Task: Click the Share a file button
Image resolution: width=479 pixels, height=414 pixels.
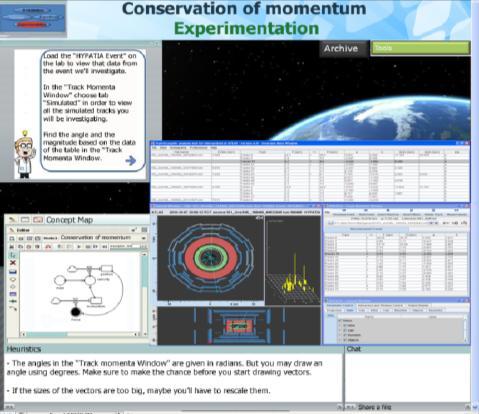Action: (x=374, y=407)
